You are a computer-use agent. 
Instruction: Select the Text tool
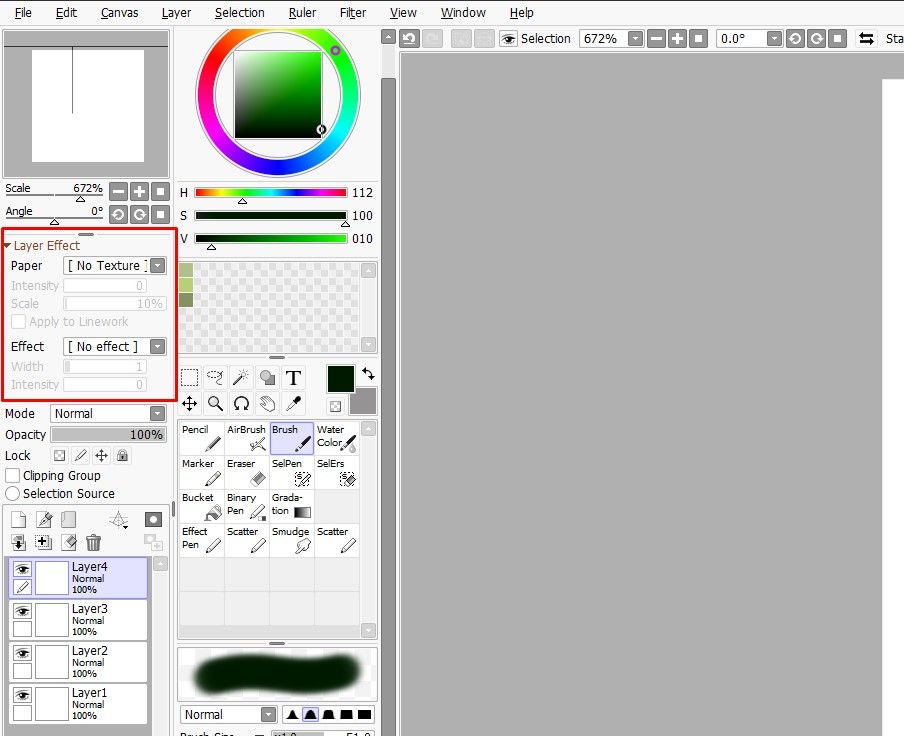[x=293, y=377]
